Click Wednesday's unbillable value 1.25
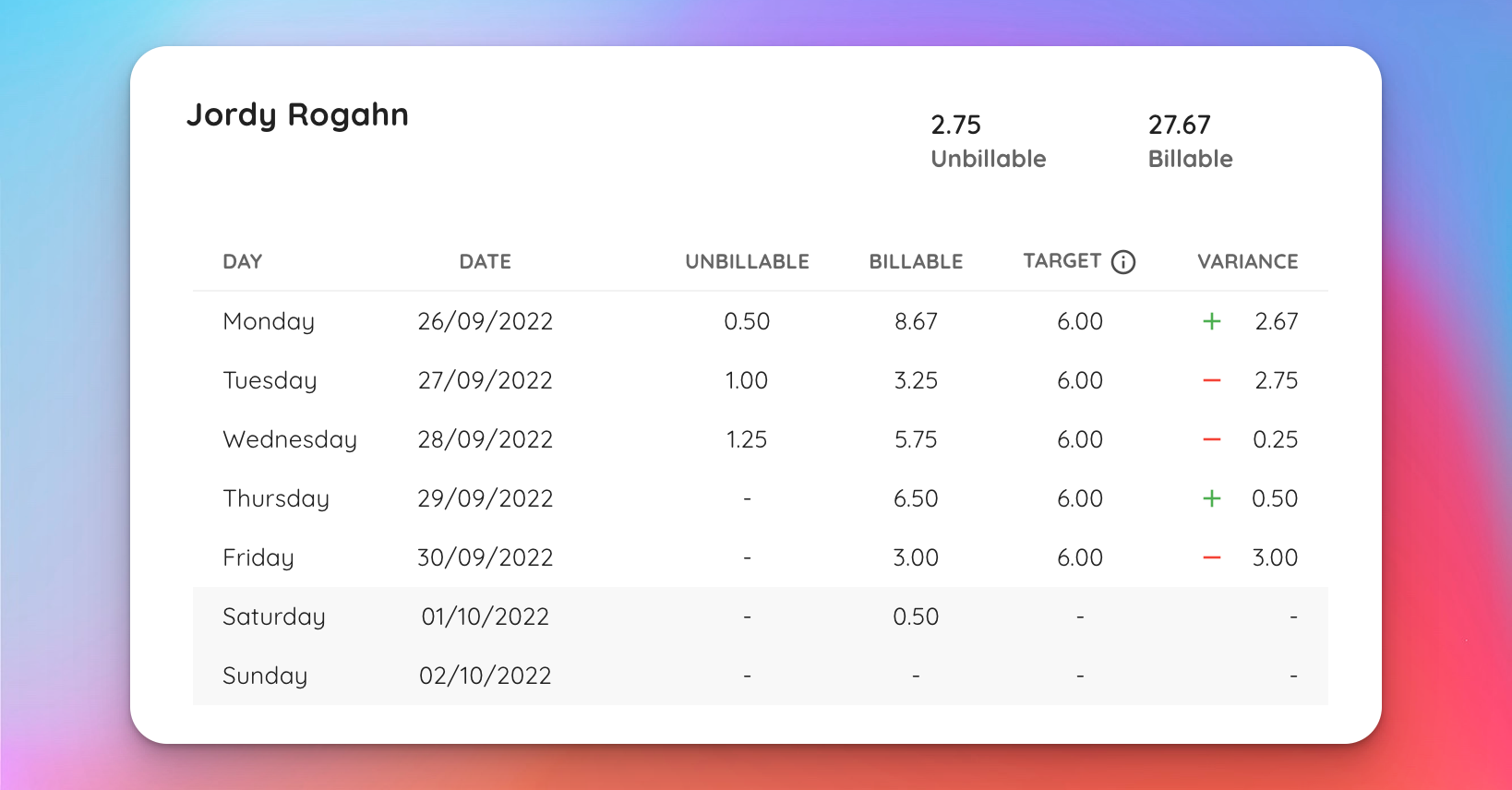 click(x=747, y=439)
